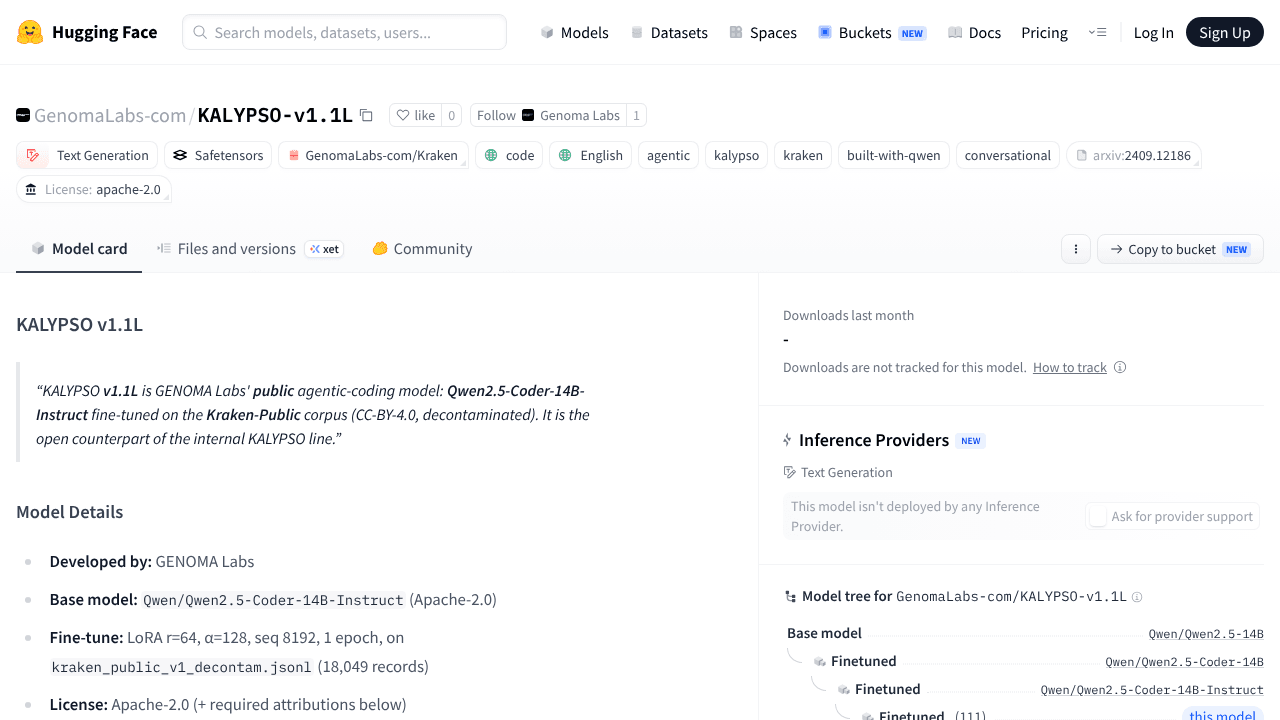Click the Model tree info icon
The height and width of the screenshot is (720, 1280).
coord(1137,597)
